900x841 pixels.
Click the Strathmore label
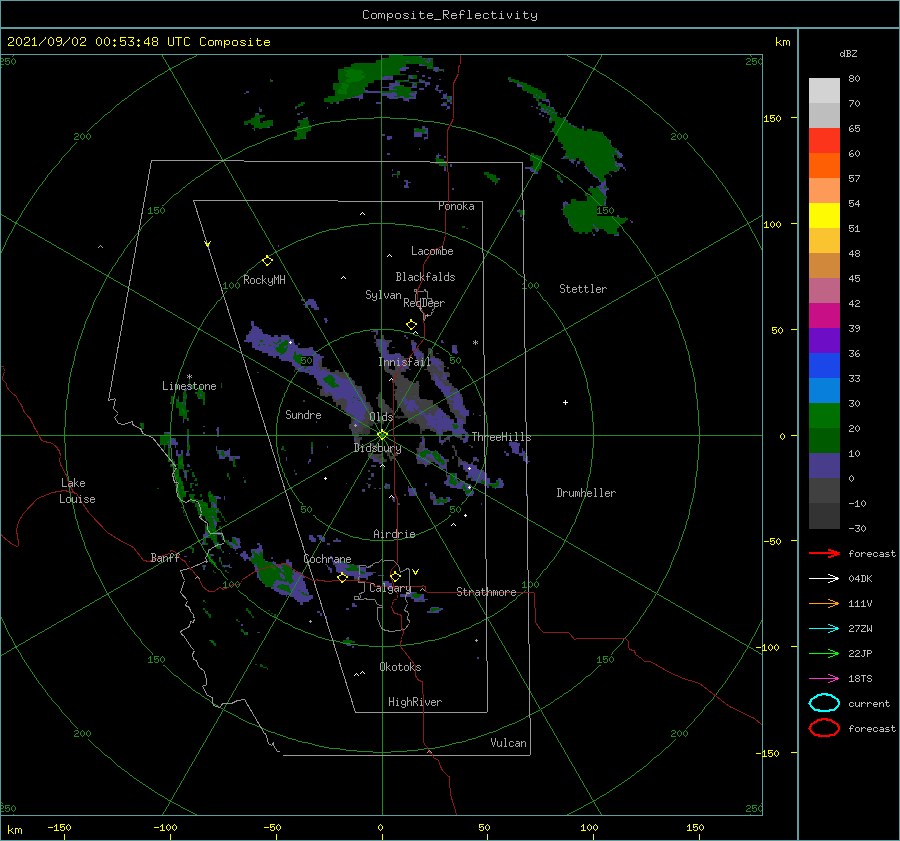click(486, 592)
